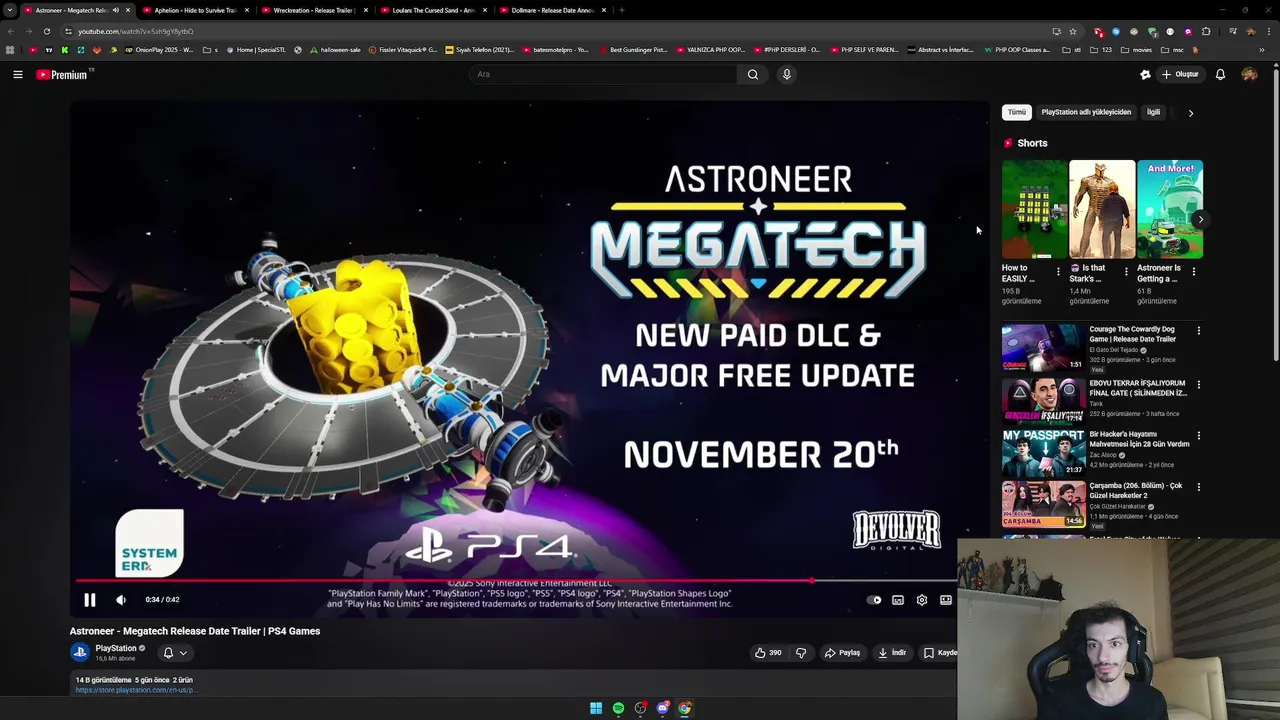1280x720 pixels.
Task: Open the movies bookmarks folder
Action: (1137, 50)
